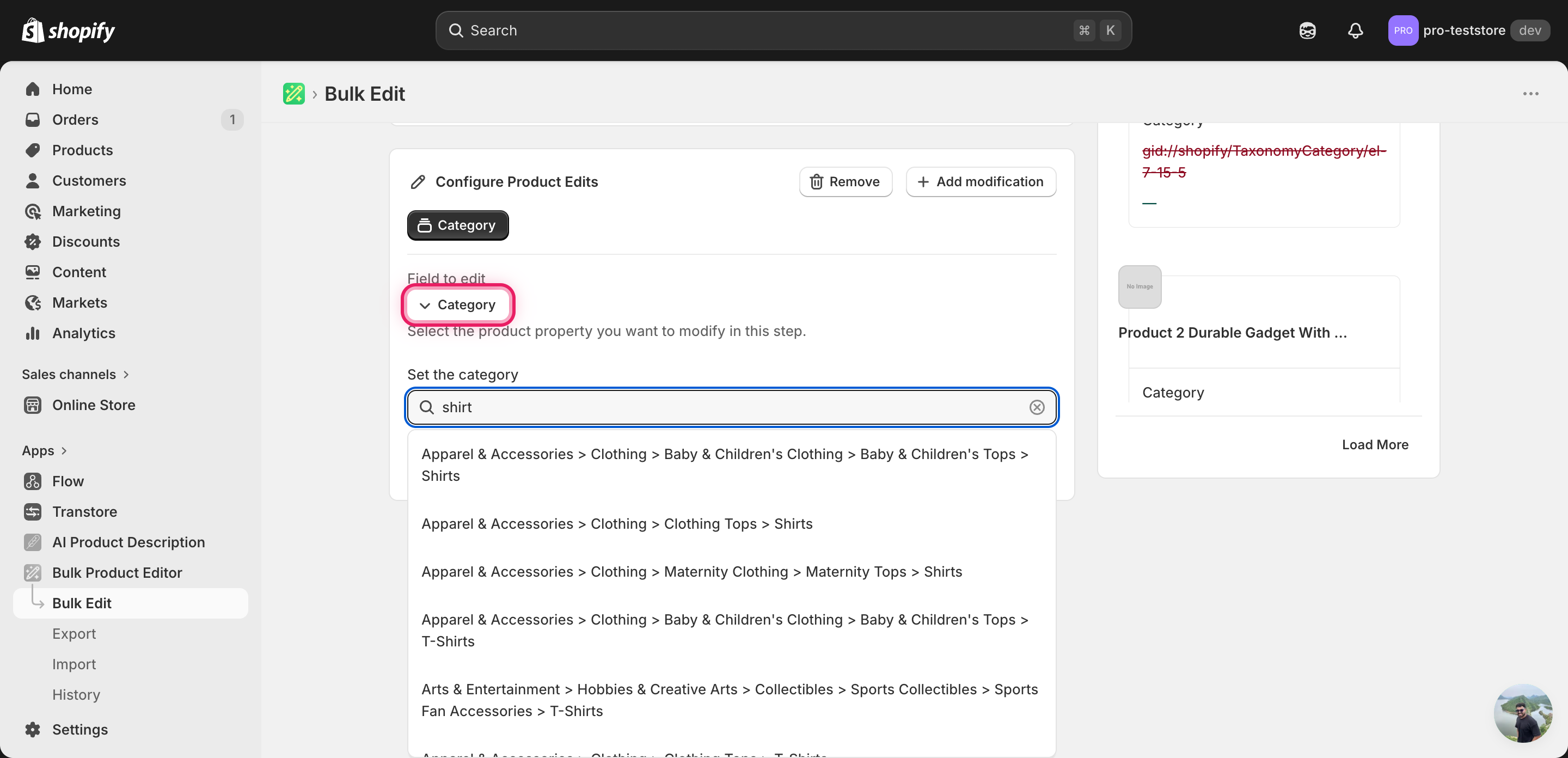This screenshot has width=1568, height=758.
Task: Open the three-dot more options menu
Action: click(1530, 94)
